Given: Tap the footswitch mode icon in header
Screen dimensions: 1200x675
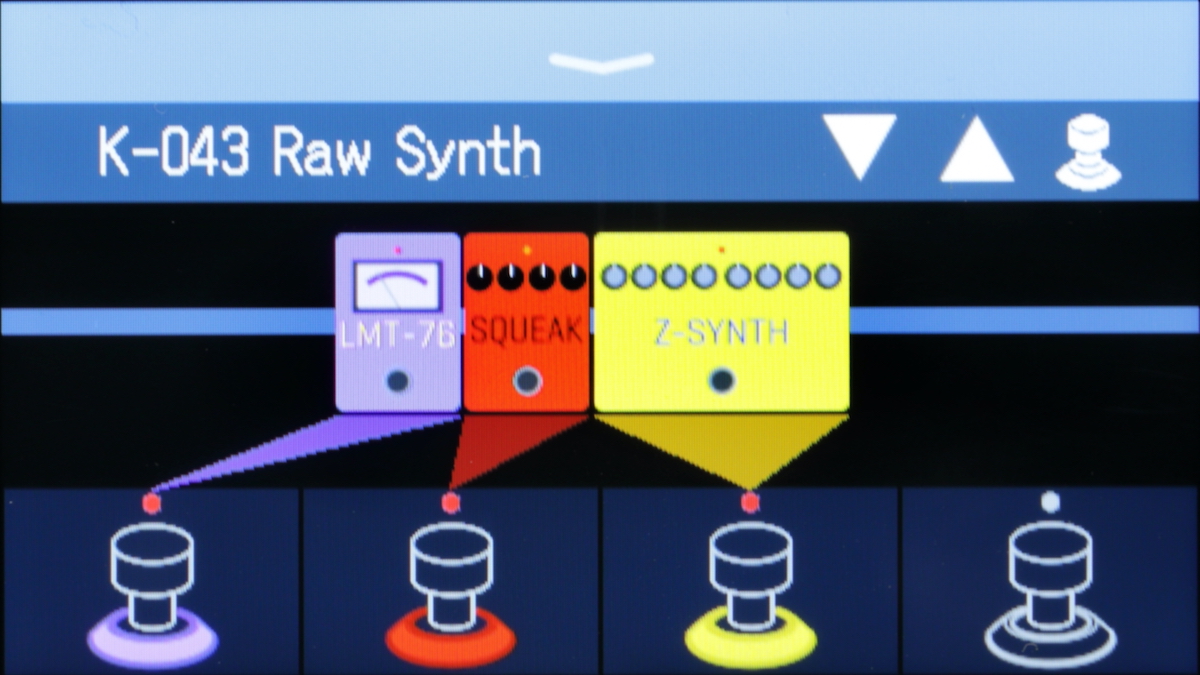Looking at the screenshot, I should [1088, 152].
